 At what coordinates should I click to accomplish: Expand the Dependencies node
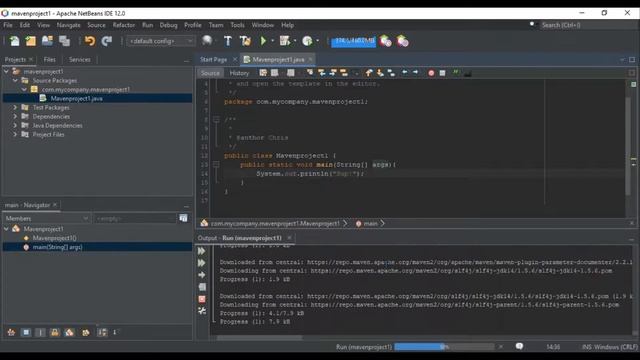tap(15, 116)
